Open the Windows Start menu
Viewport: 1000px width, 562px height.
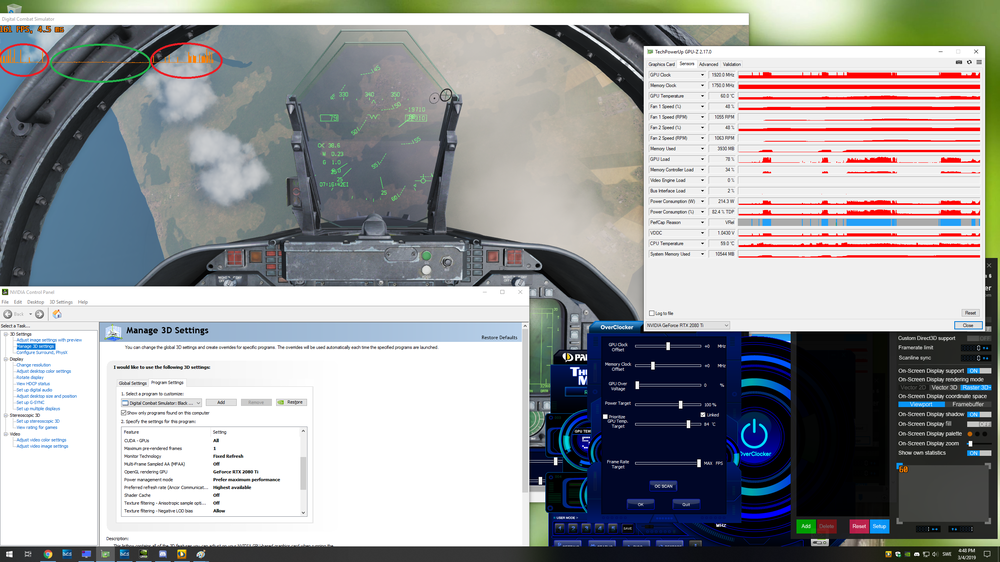coord(9,554)
